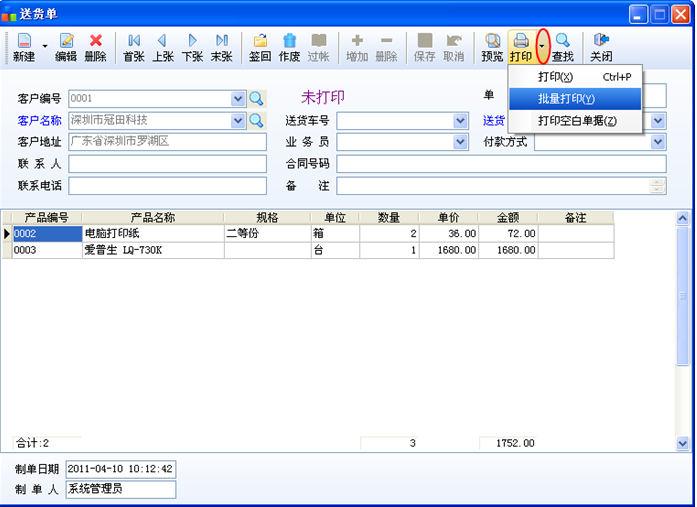Screen dimensions: 697x507
Task: Expand the 客户名称 combo box arrow
Action: click(238, 120)
